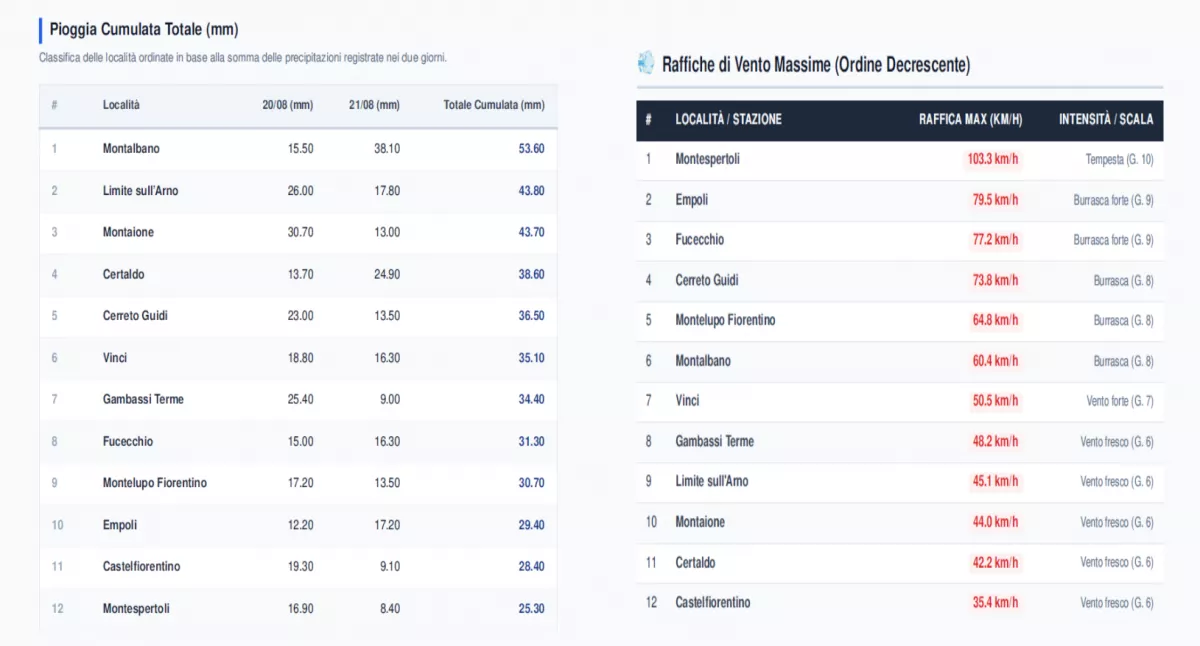Select the Vento forte (G. 7) label for Vinci
Screen dimensions: 1200x646
pos(1120,401)
